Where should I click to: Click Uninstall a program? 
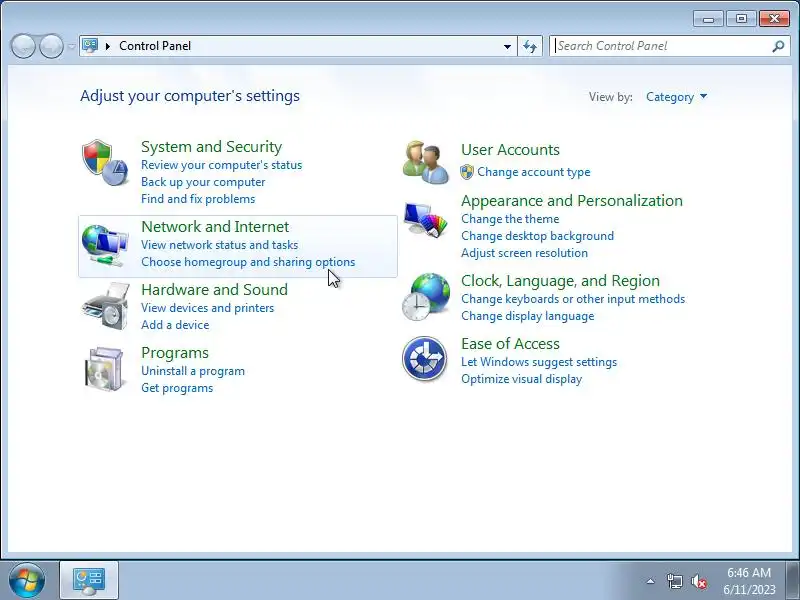point(193,371)
